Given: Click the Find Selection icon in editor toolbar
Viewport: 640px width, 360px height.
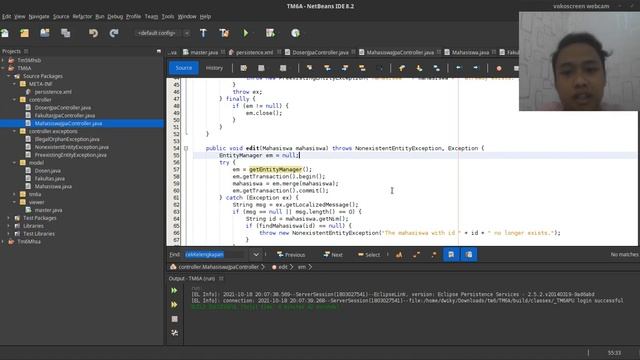Looking at the screenshot, I should pos(309,68).
